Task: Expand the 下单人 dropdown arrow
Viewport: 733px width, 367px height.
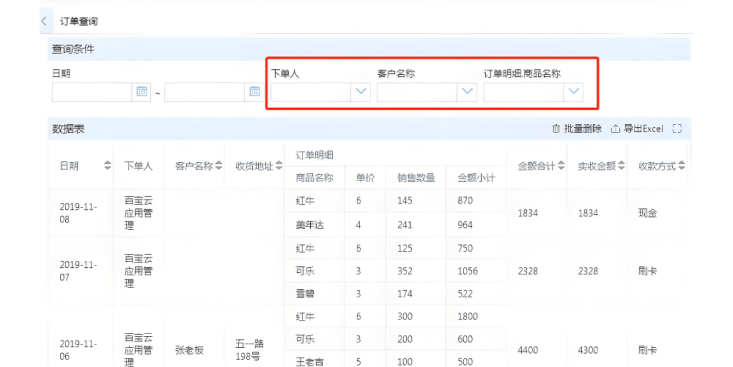Action: point(361,92)
